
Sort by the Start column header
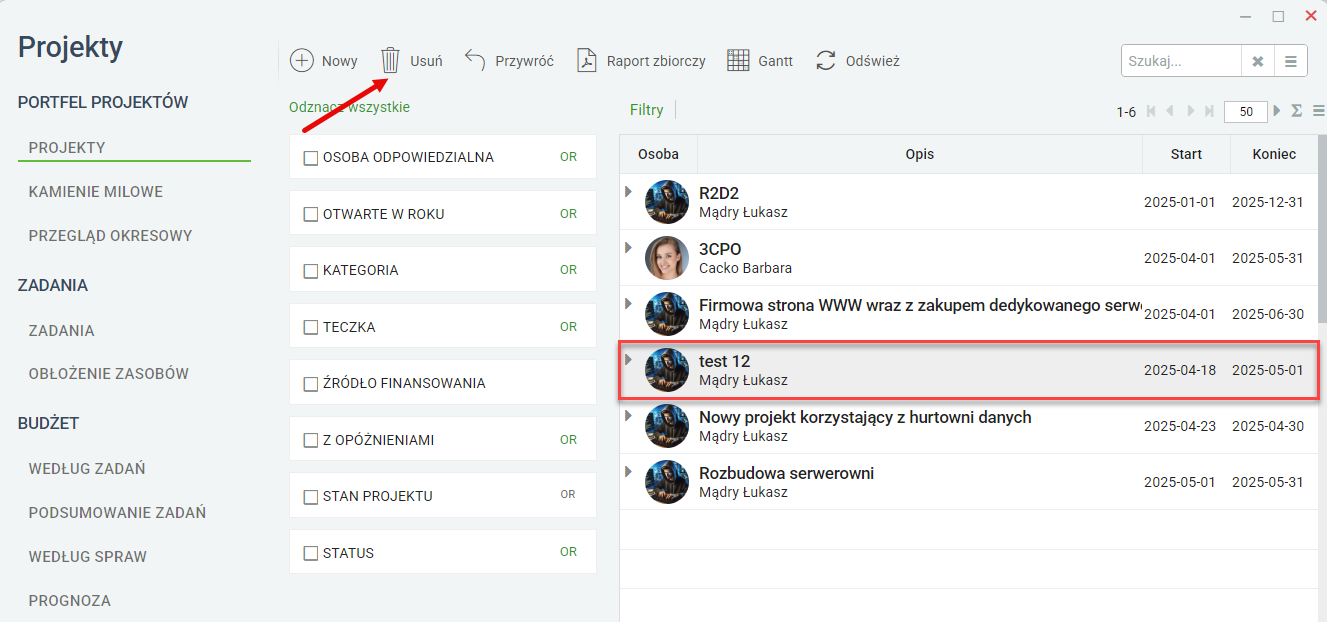point(1186,154)
